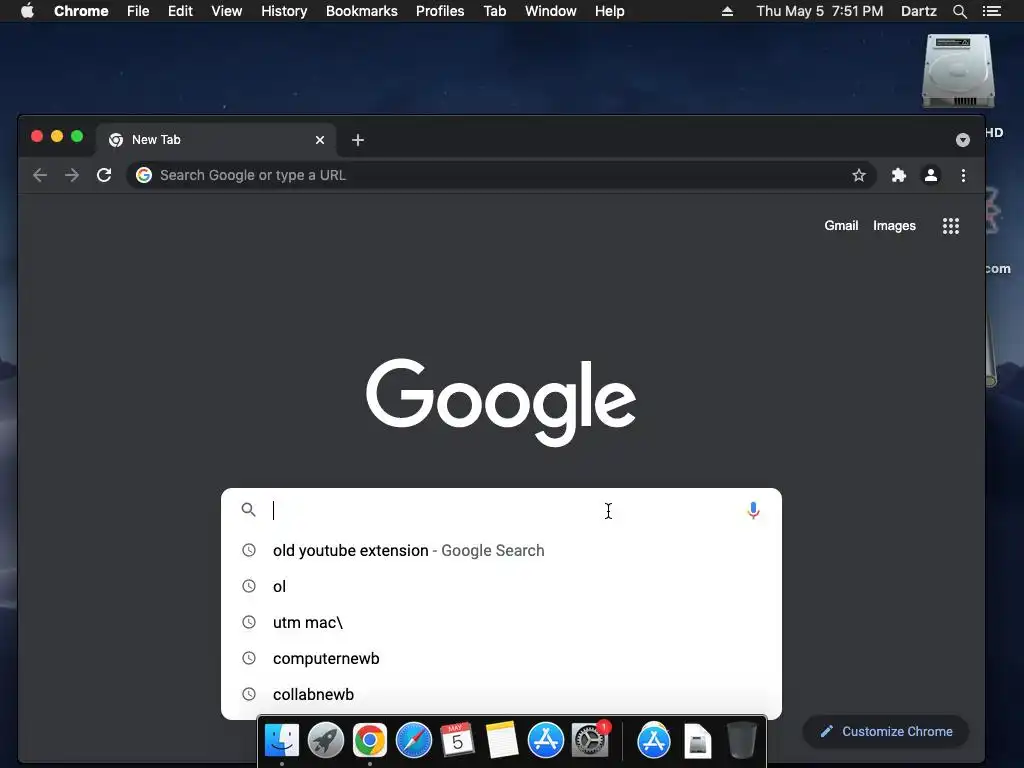
Task: Open the Bookmarks menu
Action: tap(362, 11)
